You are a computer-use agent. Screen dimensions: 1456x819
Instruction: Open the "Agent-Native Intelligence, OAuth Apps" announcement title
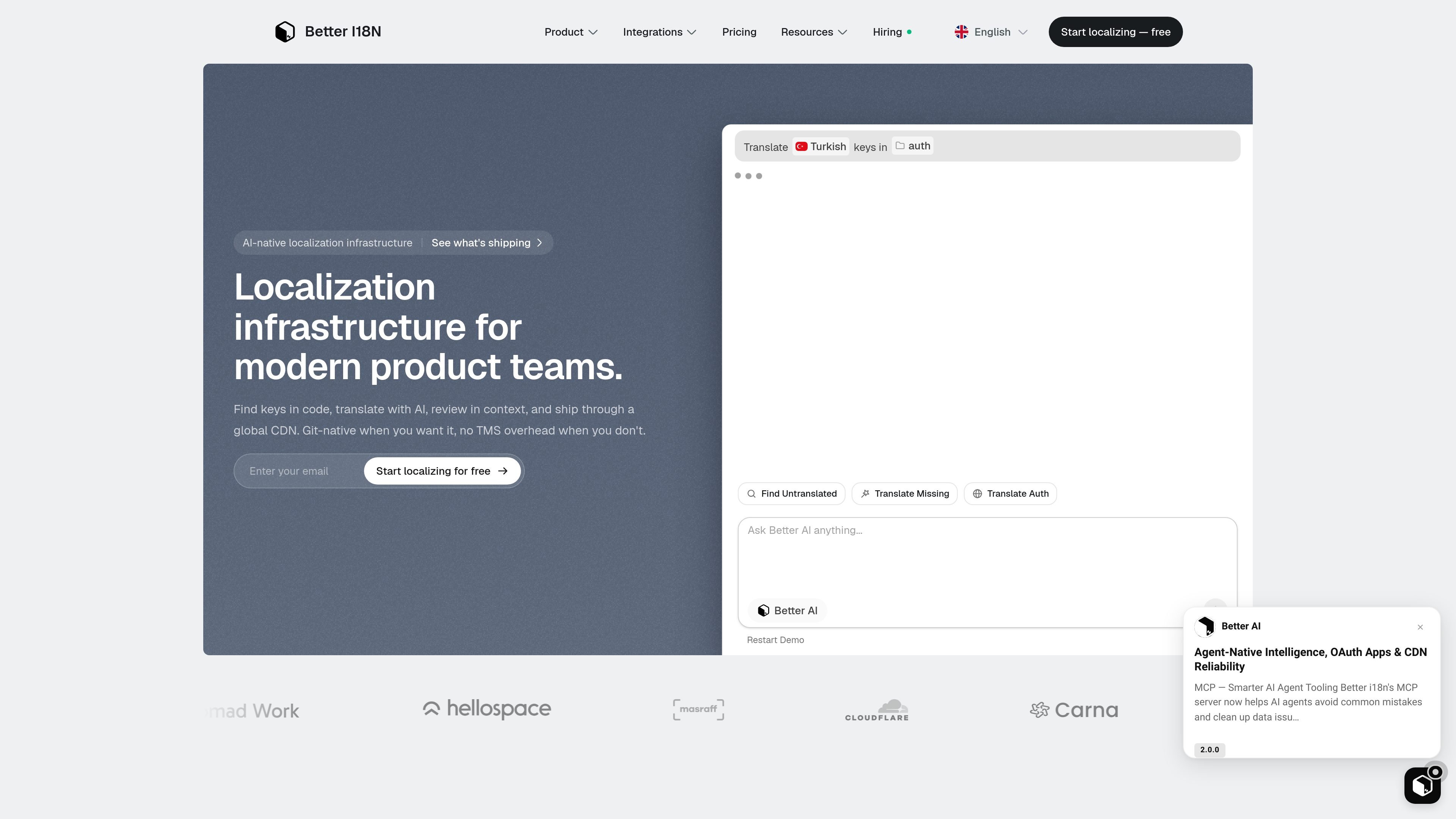(1310, 660)
